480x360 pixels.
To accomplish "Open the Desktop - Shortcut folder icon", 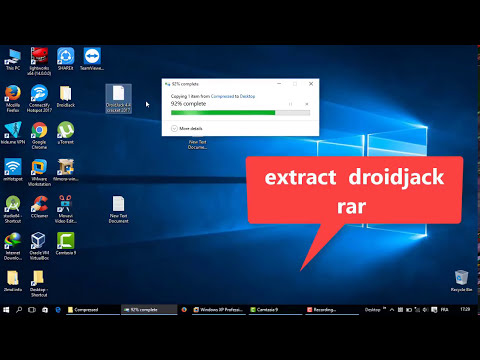I will [39, 283].
